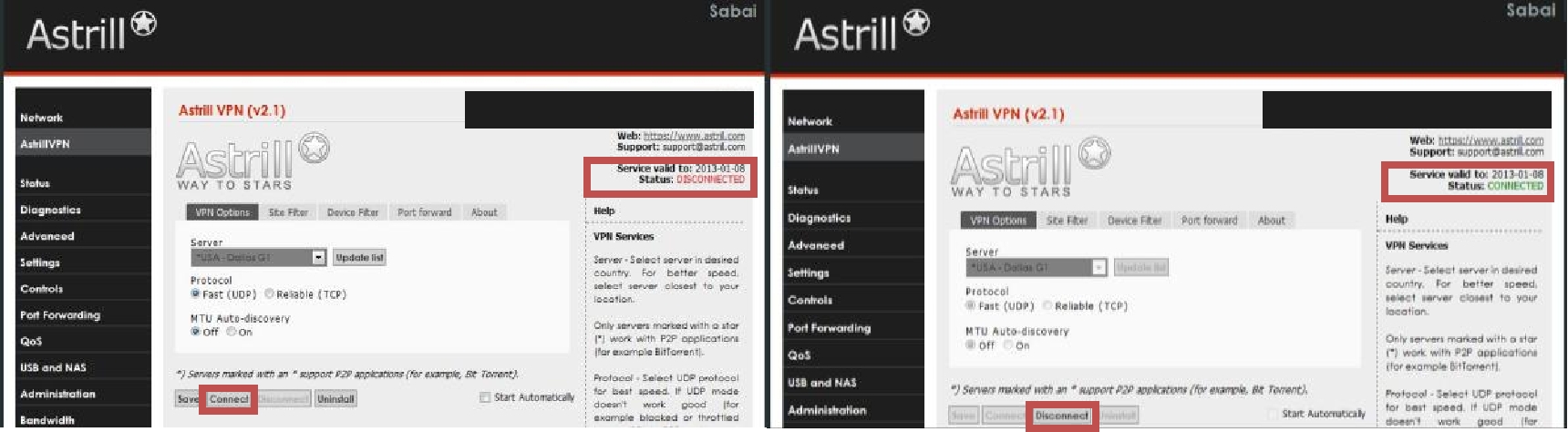Screen dimensions: 1568x432
Task: Click support@astrill.com in disconnected screenshot
Action: point(703,147)
